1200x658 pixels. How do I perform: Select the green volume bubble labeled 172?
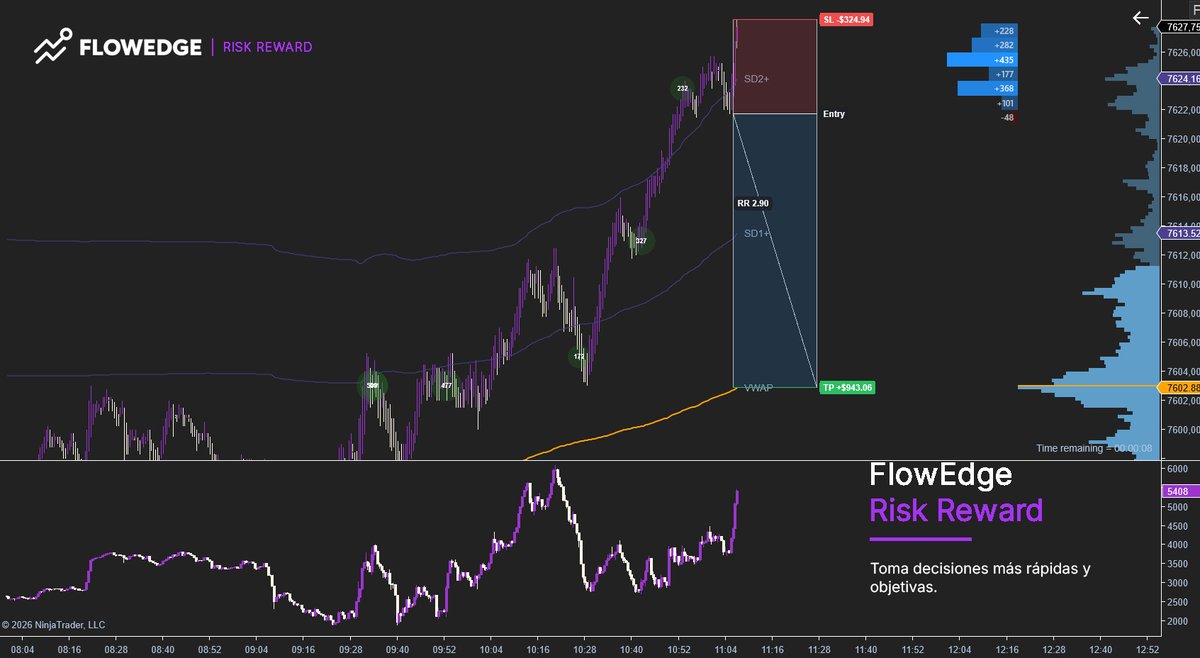pyautogui.click(x=580, y=356)
